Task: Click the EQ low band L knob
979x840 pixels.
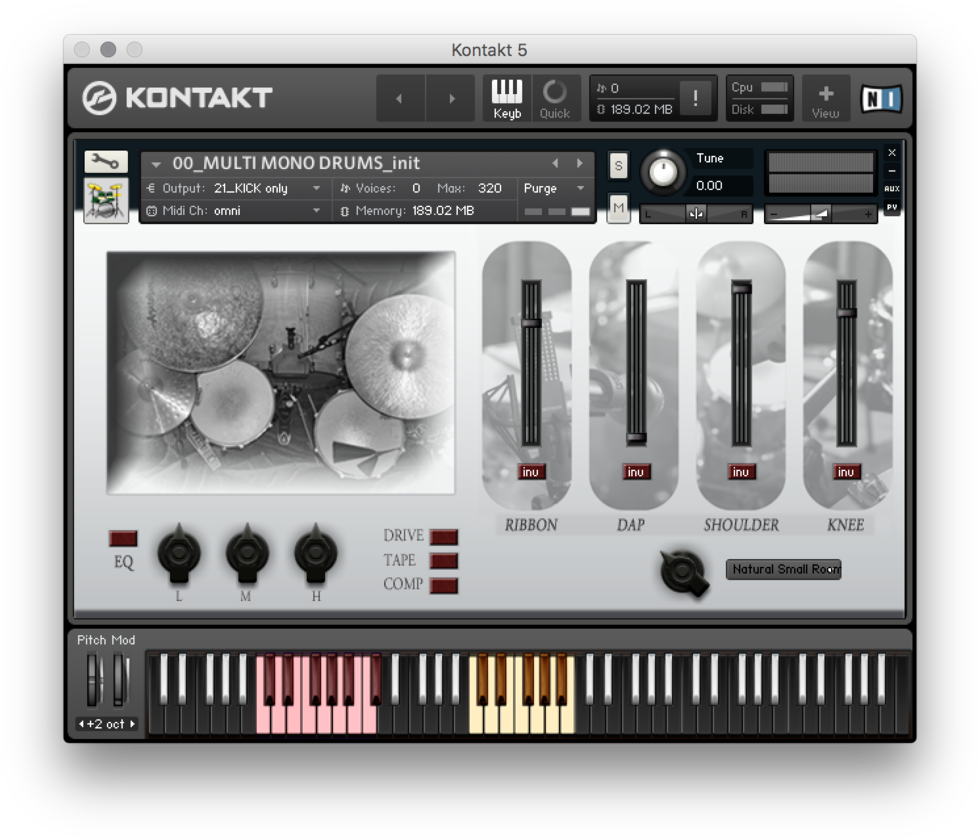Action: point(179,551)
